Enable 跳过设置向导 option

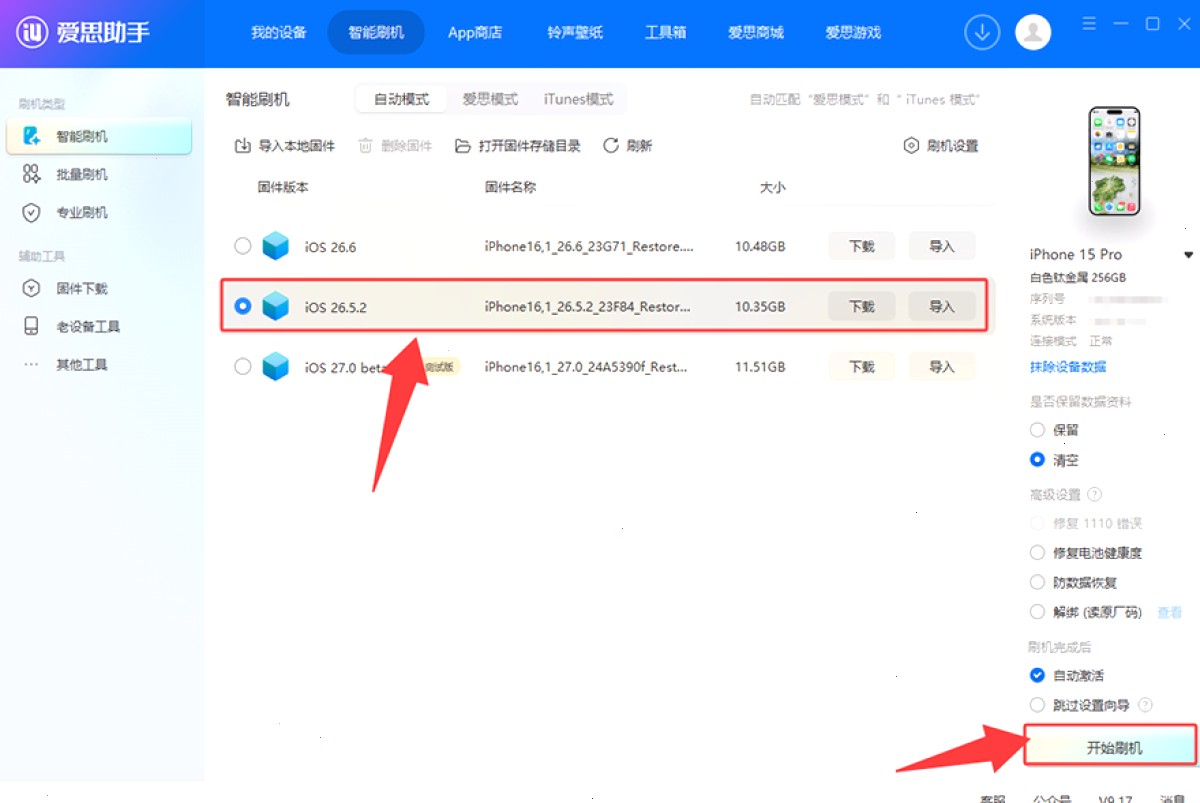pyautogui.click(x=1037, y=705)
